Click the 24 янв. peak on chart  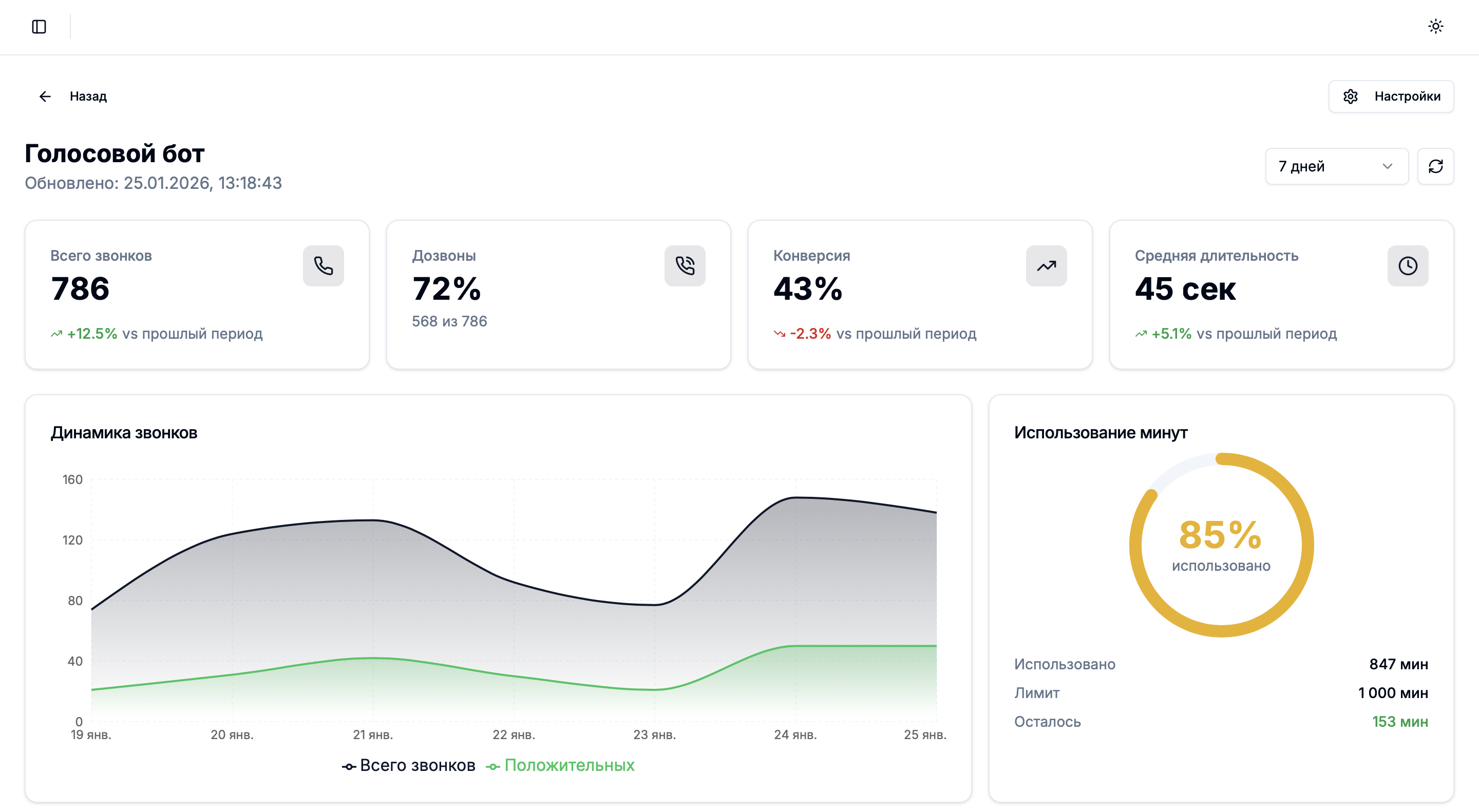(x=795, y=498)
